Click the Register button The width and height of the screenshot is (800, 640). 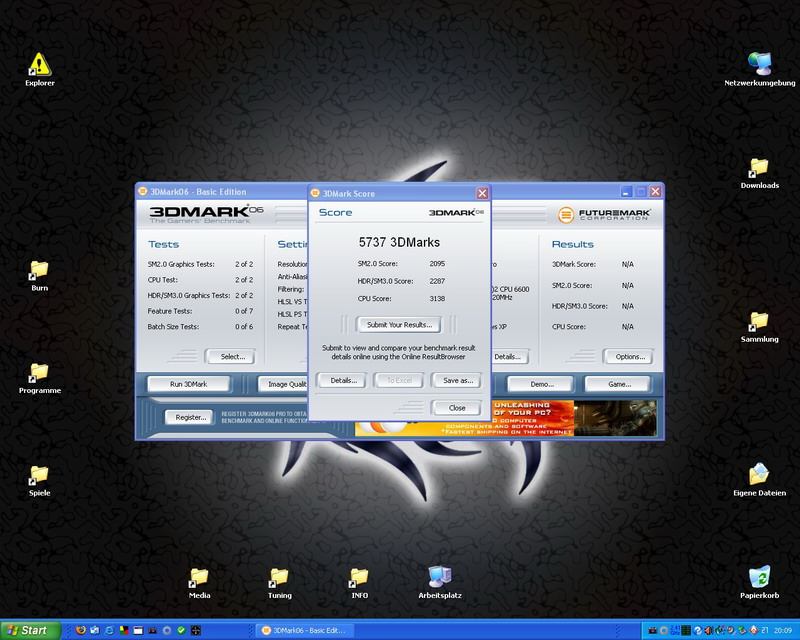click(x=190, y=417)
